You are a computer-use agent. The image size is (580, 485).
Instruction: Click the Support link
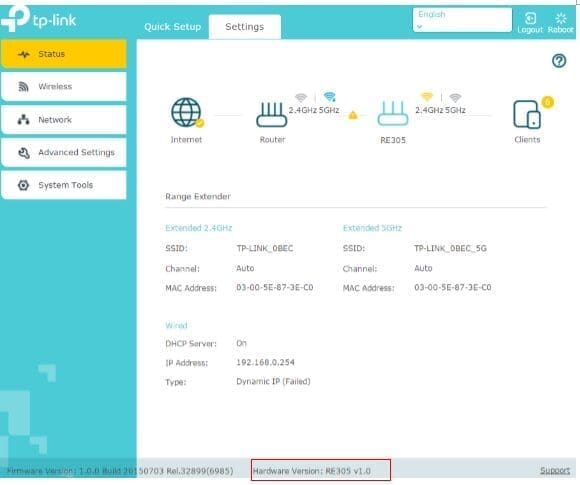click(x=555, y=470)
